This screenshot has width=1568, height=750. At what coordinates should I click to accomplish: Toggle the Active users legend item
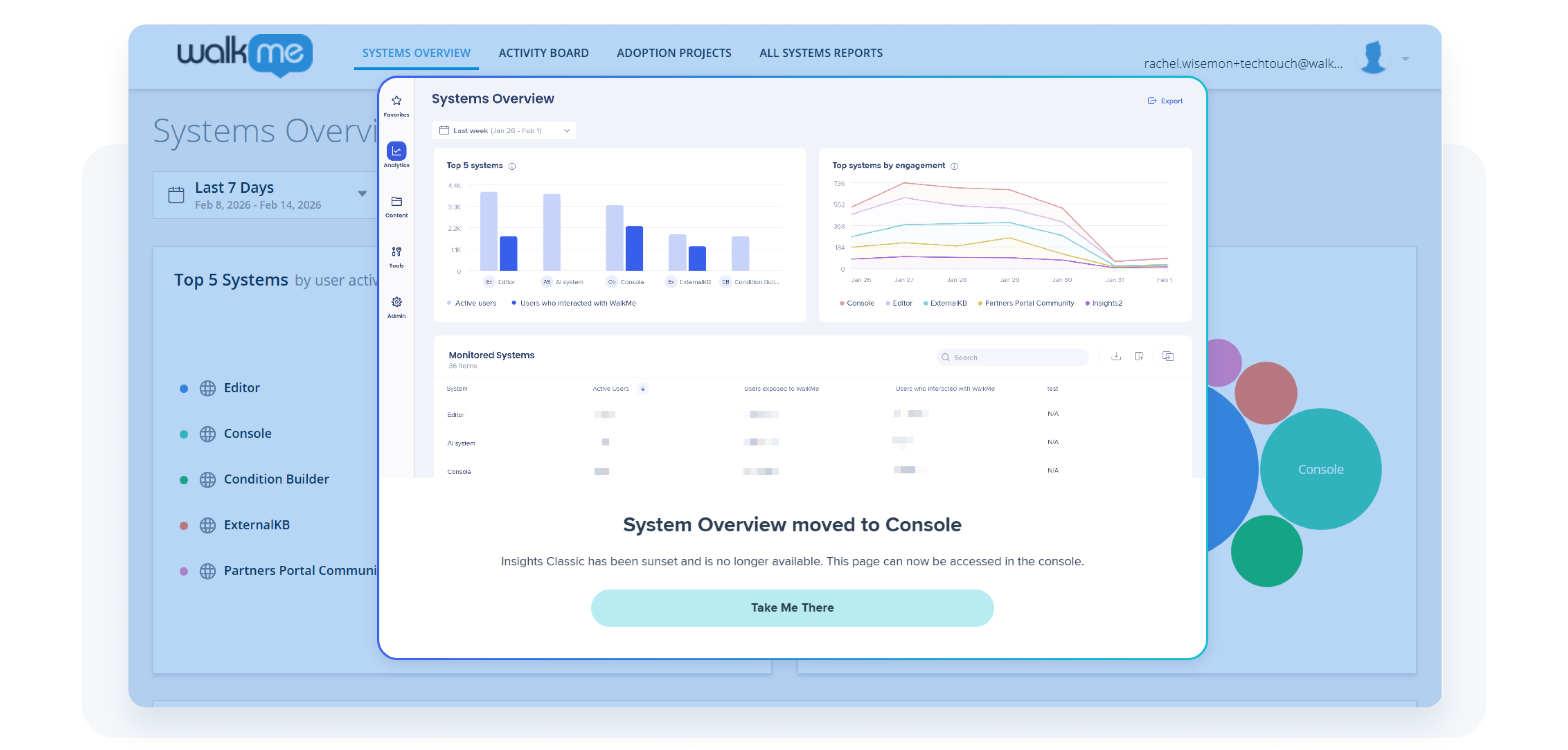472,303
